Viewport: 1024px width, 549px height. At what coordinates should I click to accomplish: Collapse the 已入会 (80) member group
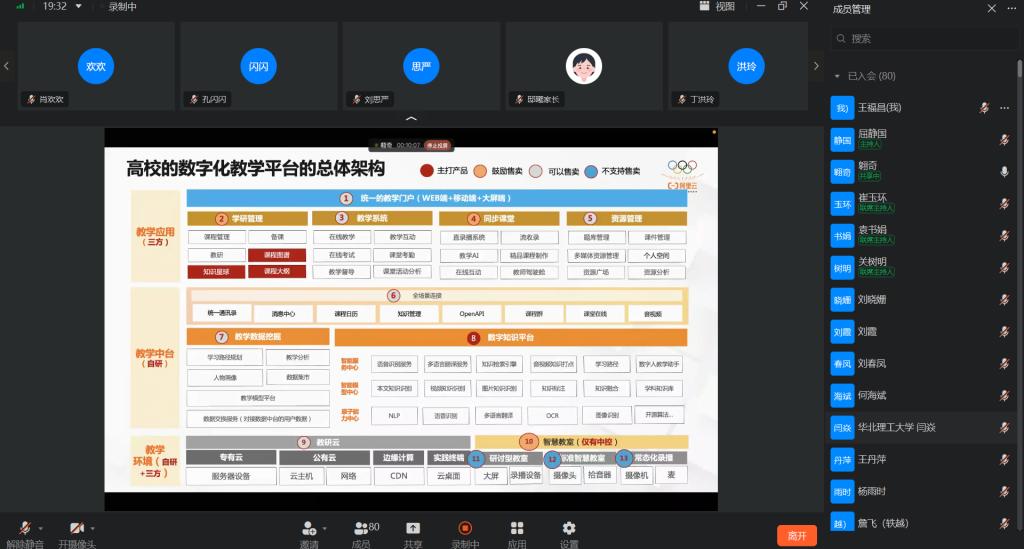pos(837,76)
